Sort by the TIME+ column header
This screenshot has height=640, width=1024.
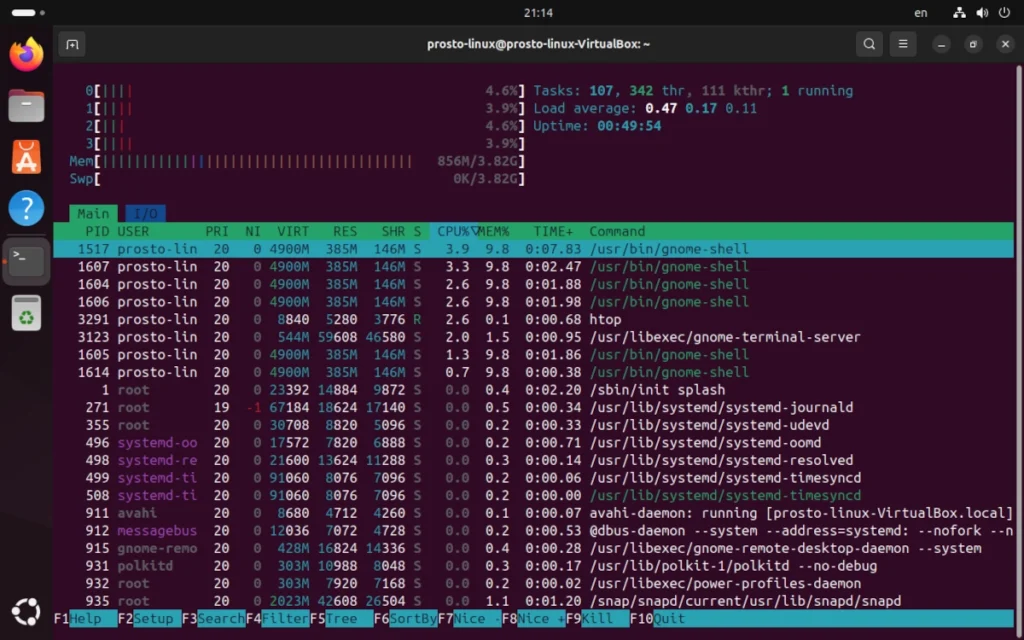click(553, 231)
